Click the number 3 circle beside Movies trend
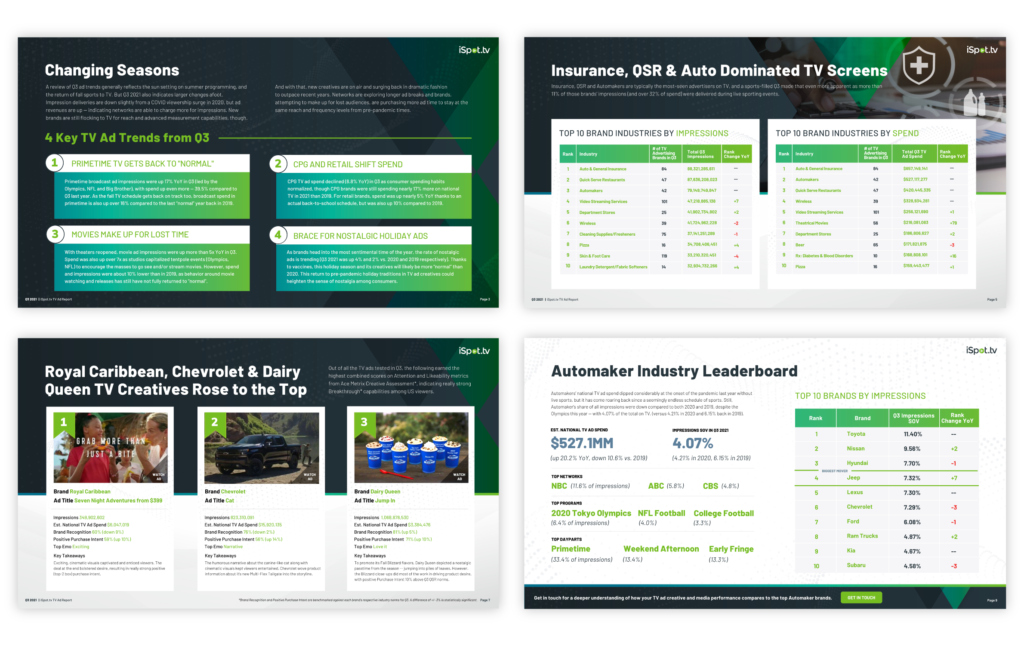 (x=55, y=234)
